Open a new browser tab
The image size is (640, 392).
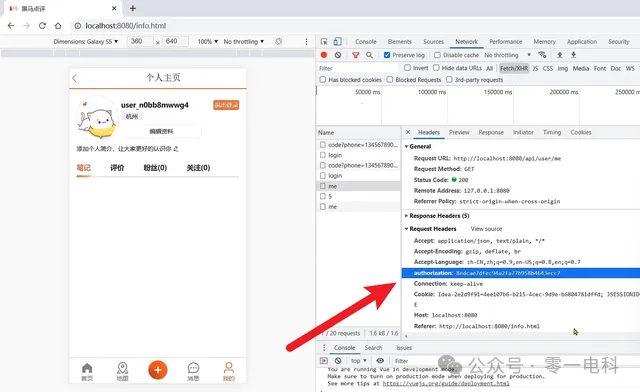[x=133, y=8]
